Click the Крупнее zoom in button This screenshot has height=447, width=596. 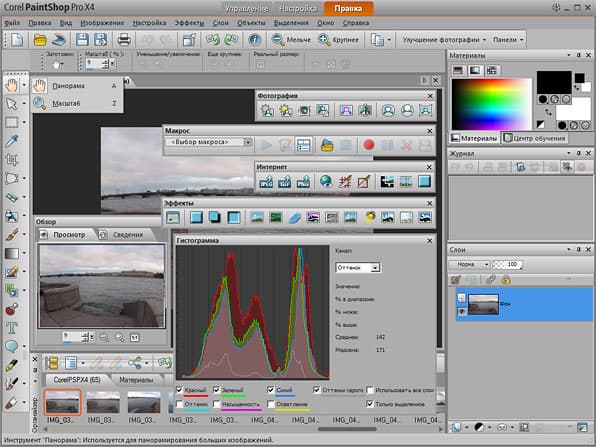[339, 40]
